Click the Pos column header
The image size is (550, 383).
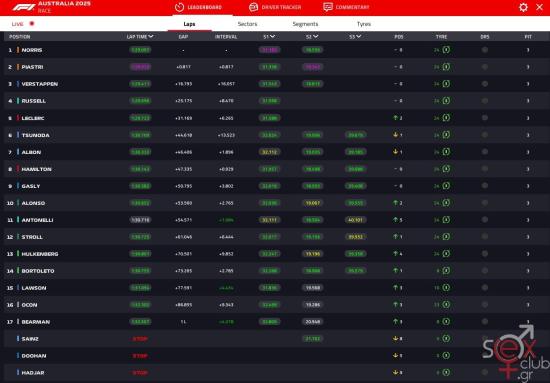coord(398,37)
